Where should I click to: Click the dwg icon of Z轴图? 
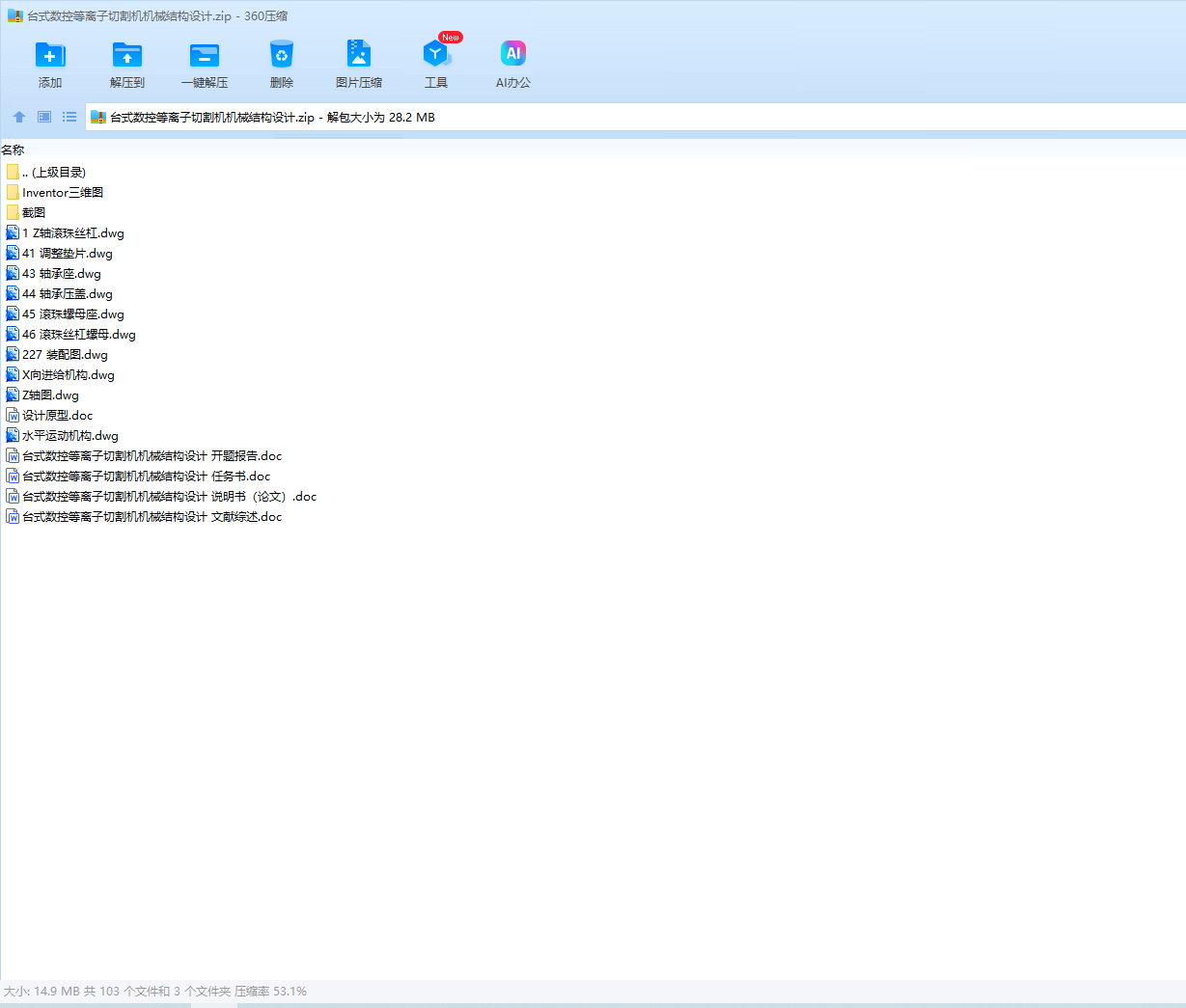pos(13,395)
